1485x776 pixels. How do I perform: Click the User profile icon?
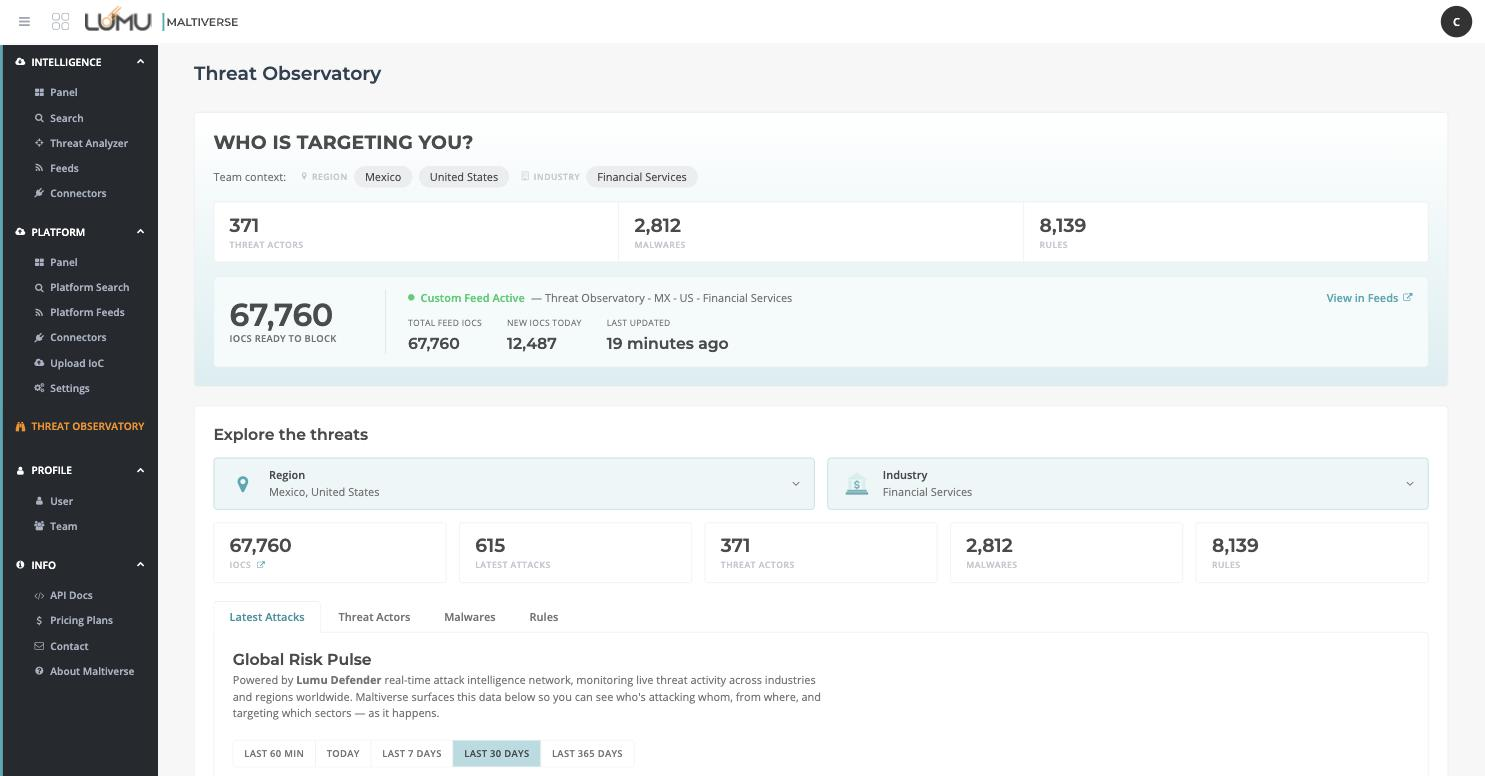click(x=39, y=501)
